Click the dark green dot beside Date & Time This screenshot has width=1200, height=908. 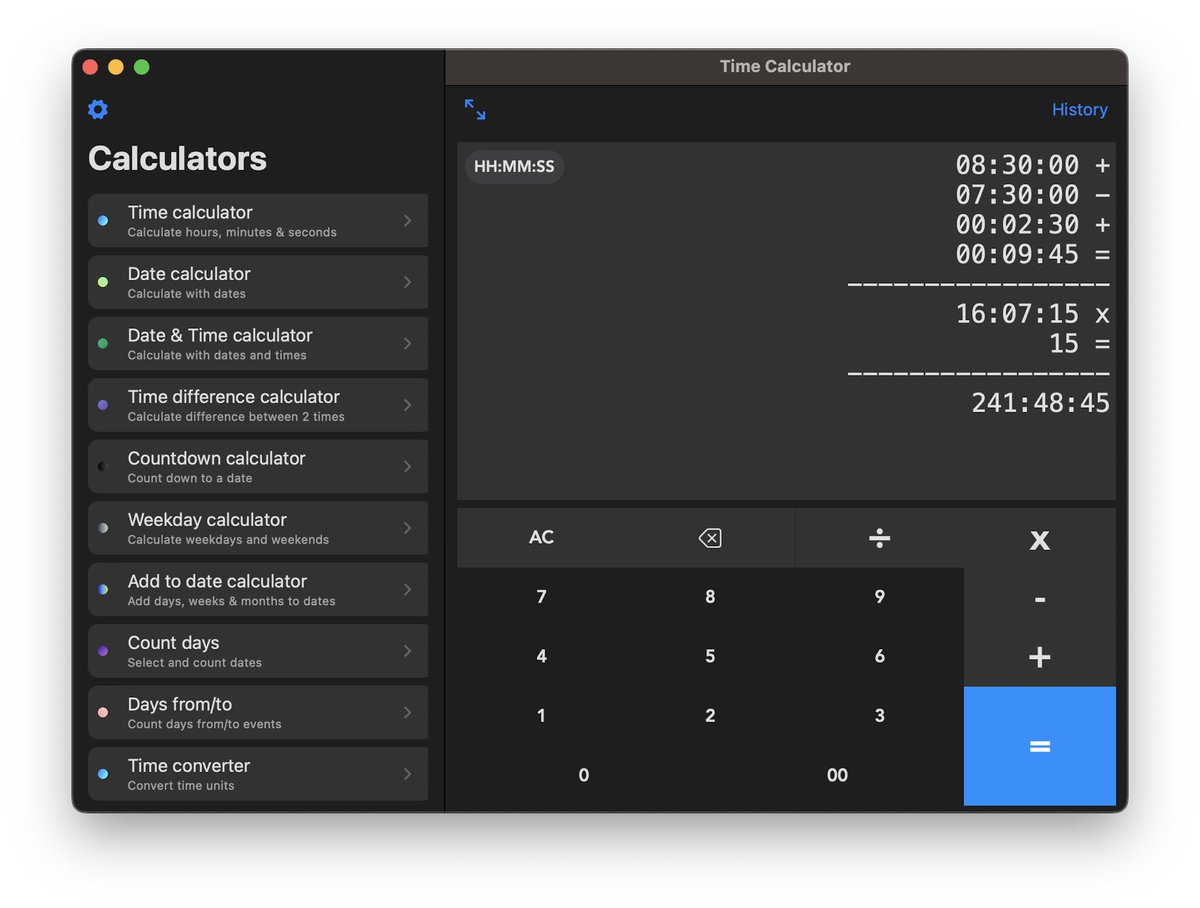[x=103, y=344]
